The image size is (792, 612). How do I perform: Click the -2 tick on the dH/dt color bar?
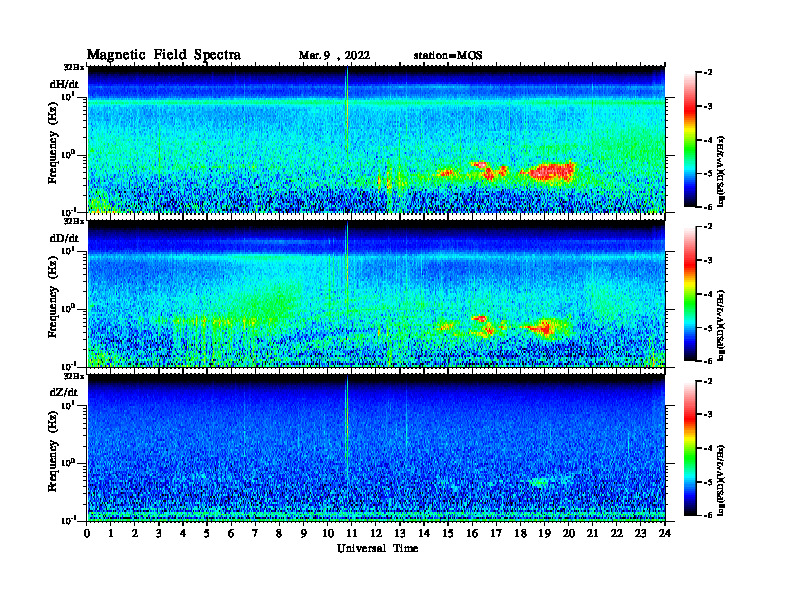click(x=709, y=73)
